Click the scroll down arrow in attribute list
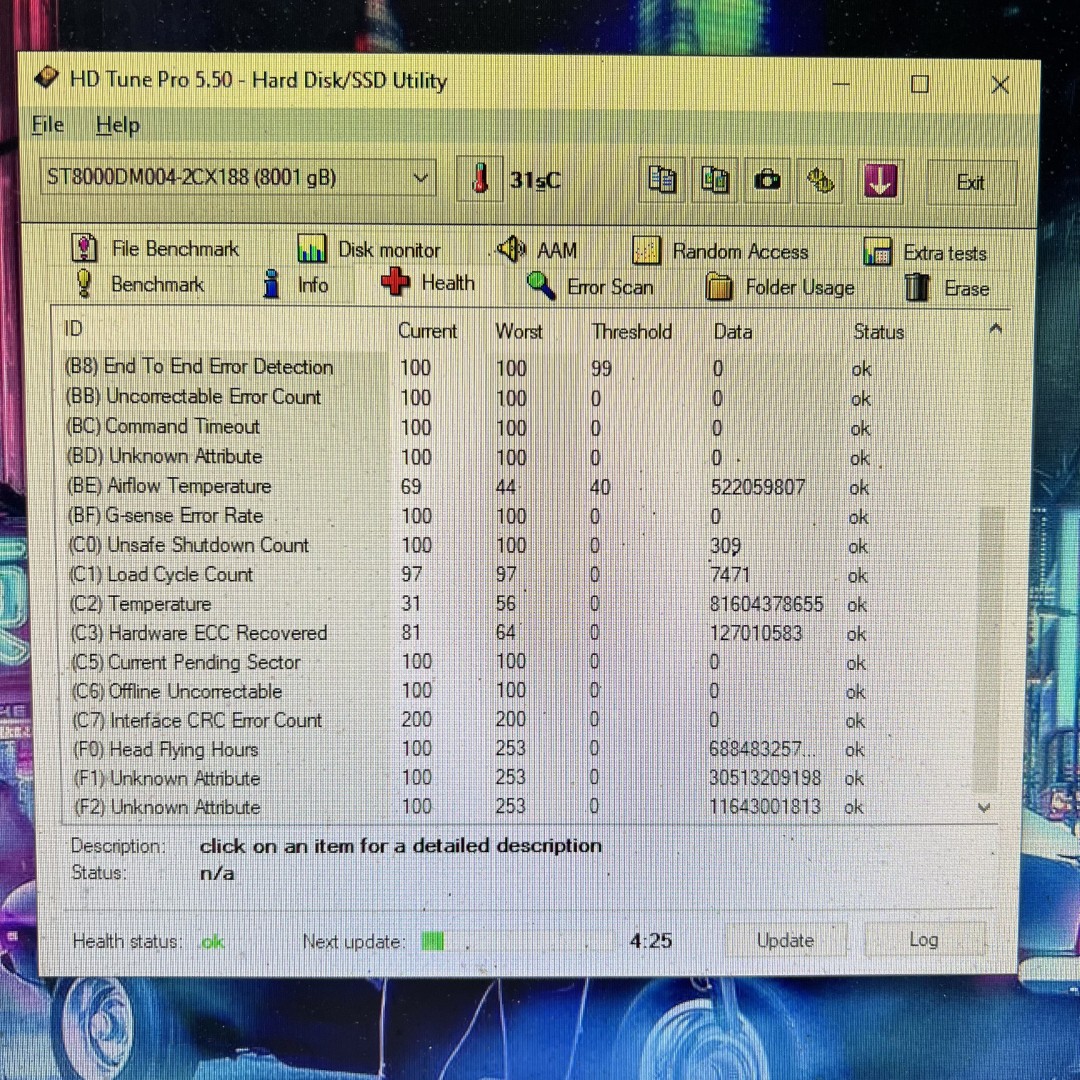The width and height of the screenshot is (1080, 1080). 984,807
